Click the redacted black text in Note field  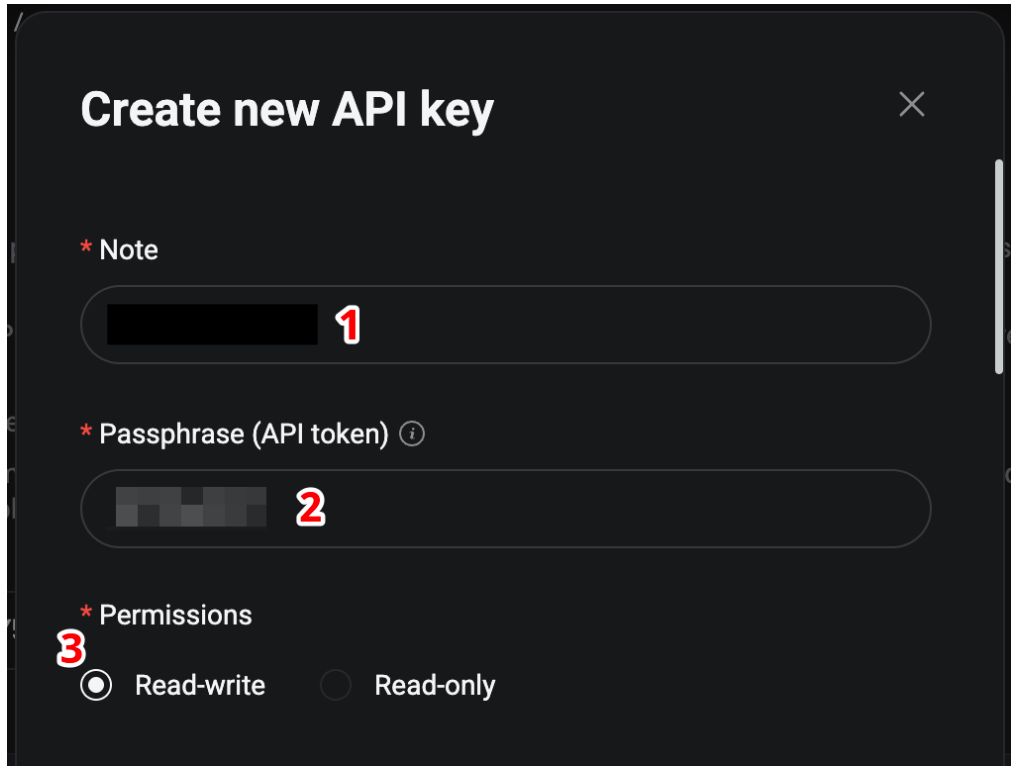click(x=212, y=325)
